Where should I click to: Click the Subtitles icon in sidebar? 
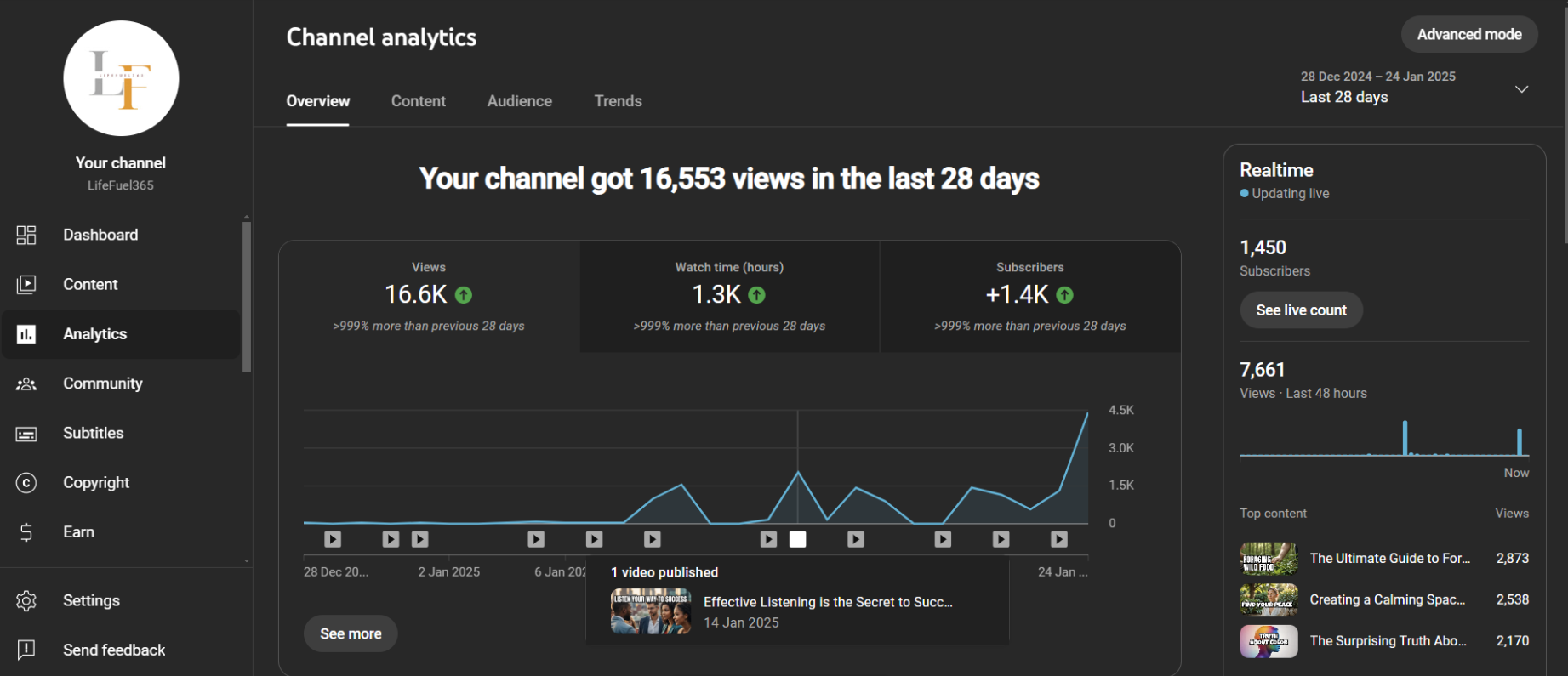[x=26, y=434]
